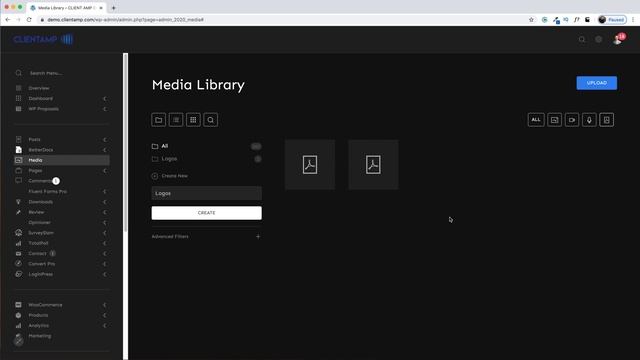Expand the Dashboard submenu chevron
The height and width of the screenshot is (360, 640).
[x=105, y=98]
